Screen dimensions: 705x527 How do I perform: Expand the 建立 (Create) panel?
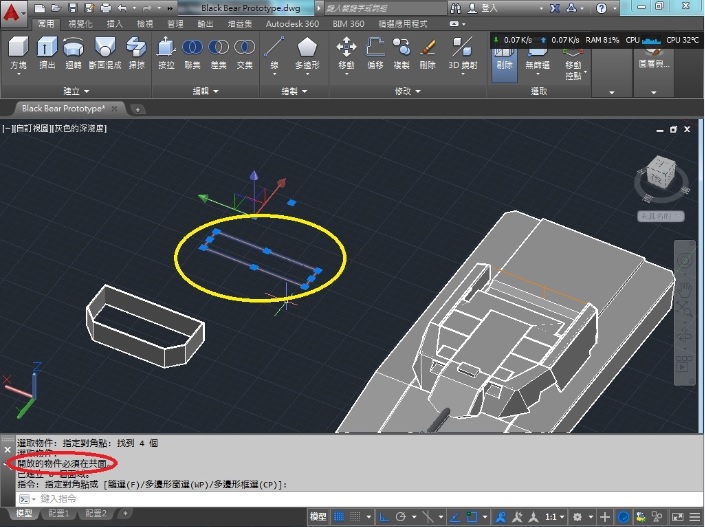point(76,91)
